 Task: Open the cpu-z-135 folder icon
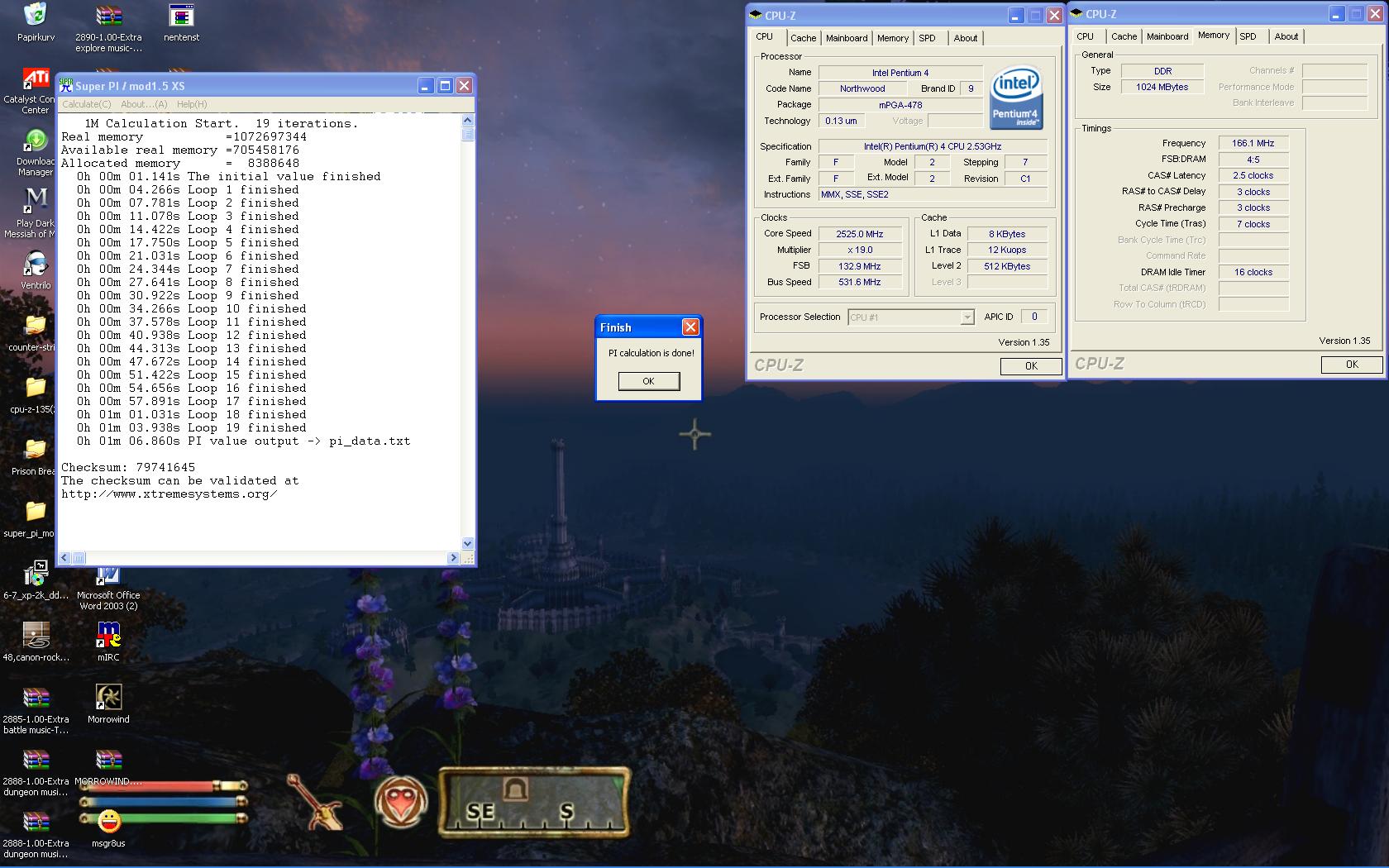click(x=36, y=389)
